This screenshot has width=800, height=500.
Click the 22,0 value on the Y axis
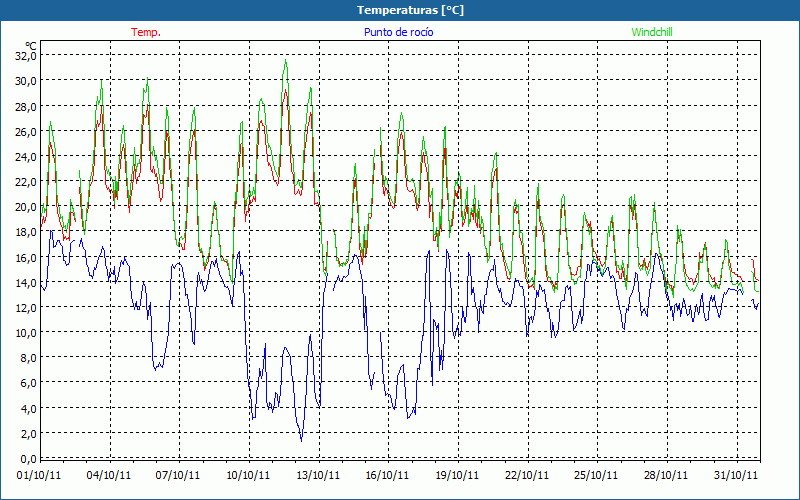25,182
